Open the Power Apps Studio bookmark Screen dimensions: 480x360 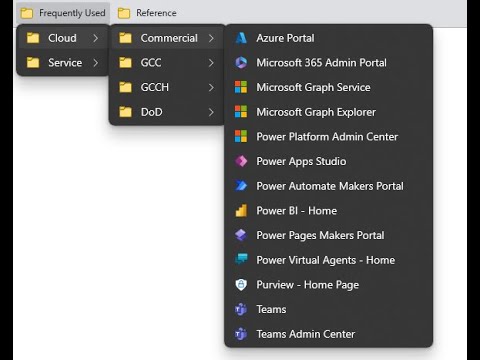click(329, 161)
